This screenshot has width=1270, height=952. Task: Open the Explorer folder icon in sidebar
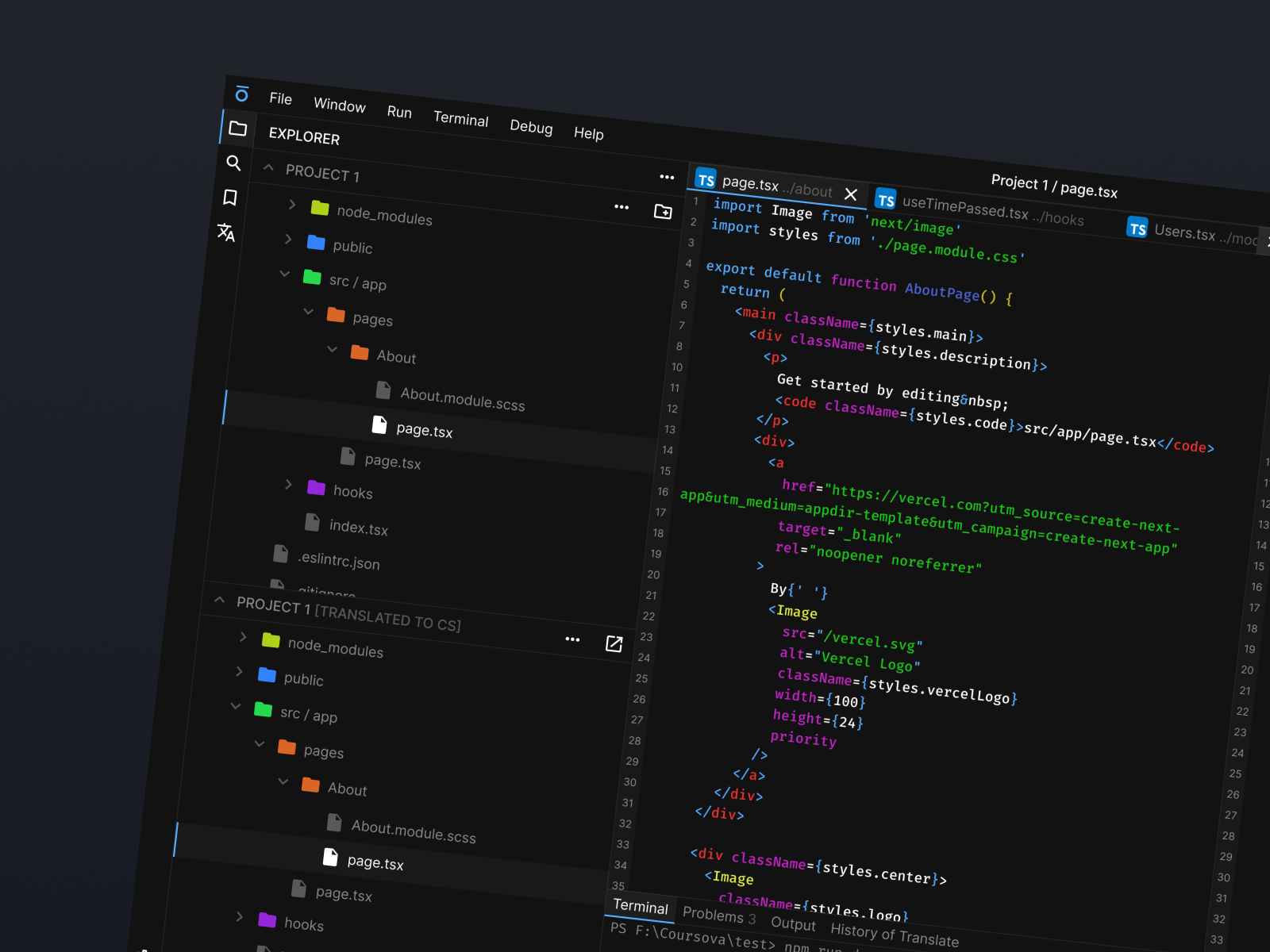[237, 129]
